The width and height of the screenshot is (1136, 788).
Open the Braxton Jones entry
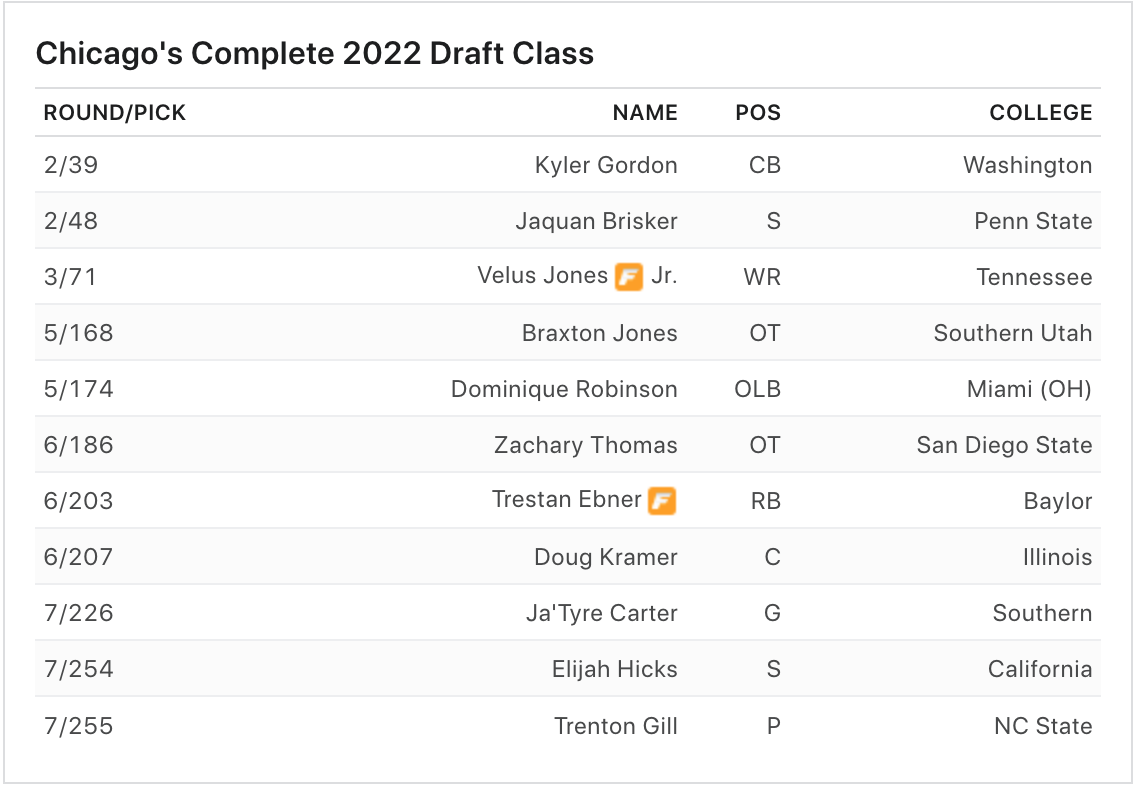pos(599,333)
